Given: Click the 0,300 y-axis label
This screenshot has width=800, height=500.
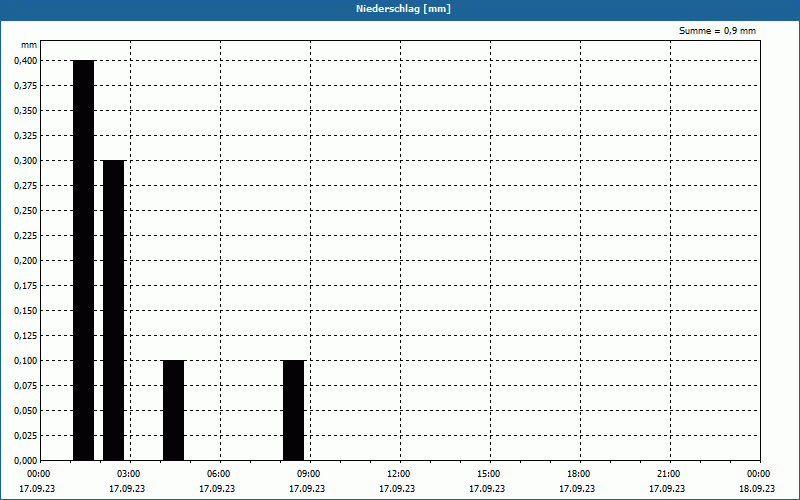Looking at the screenshot, I should pyautogui.click(x=26, y=161).
